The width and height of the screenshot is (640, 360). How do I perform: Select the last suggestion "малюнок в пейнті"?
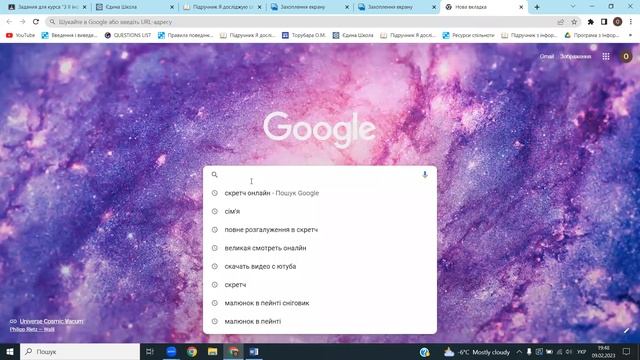coord(320,322)
